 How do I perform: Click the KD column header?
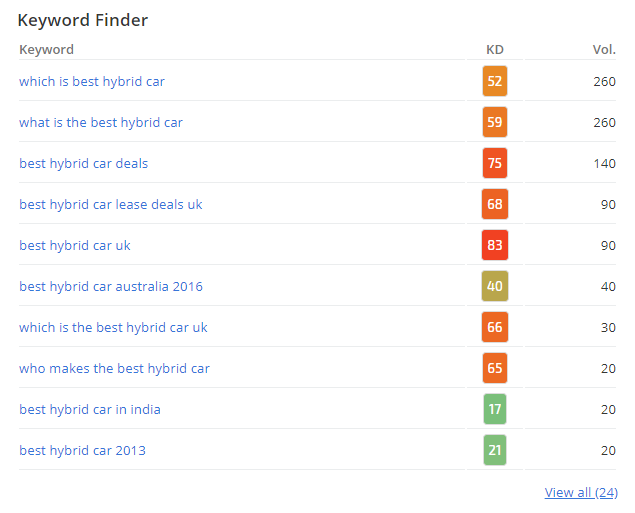point(495,50)
